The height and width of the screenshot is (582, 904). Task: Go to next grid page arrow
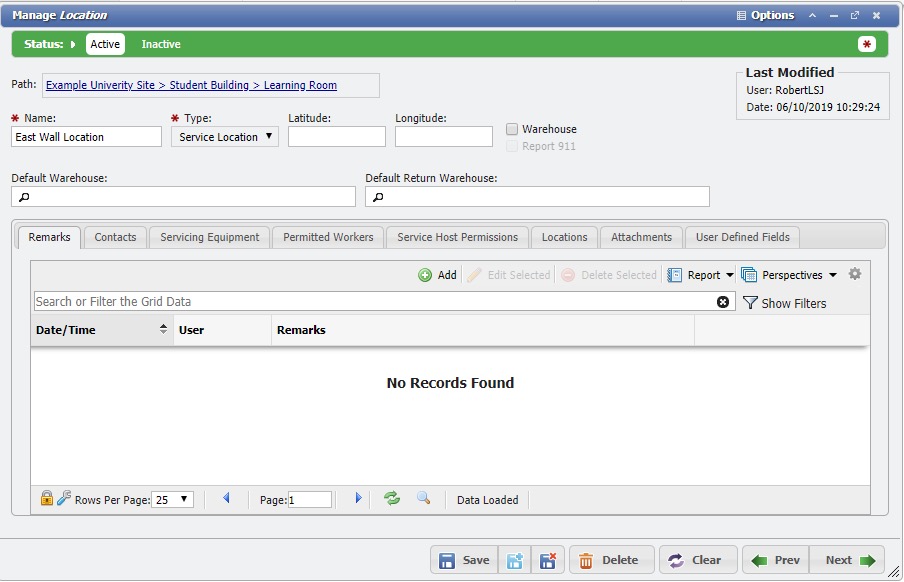pyautogui.click(x=358, y=499)
